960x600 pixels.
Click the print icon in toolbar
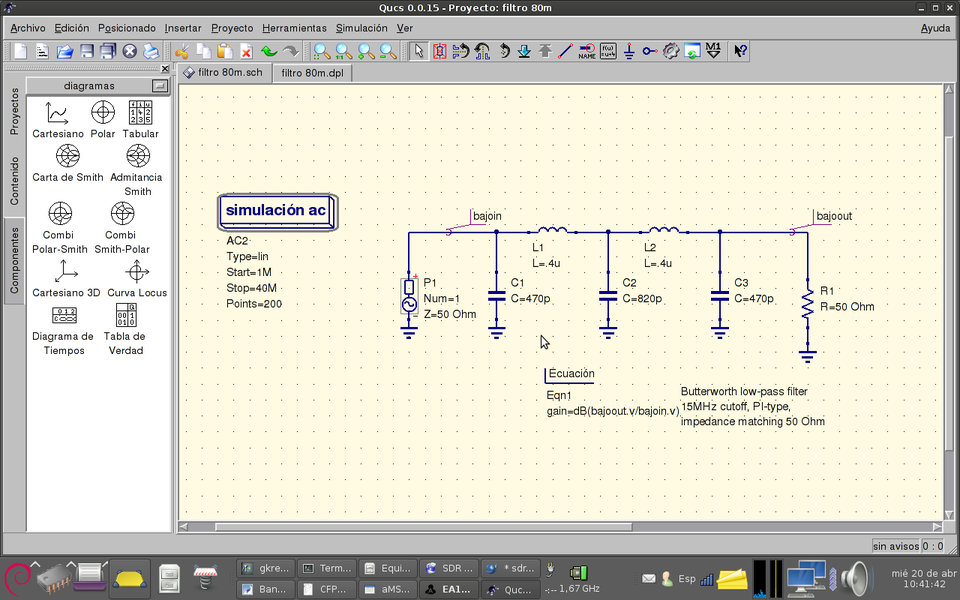tap(151, 50)
